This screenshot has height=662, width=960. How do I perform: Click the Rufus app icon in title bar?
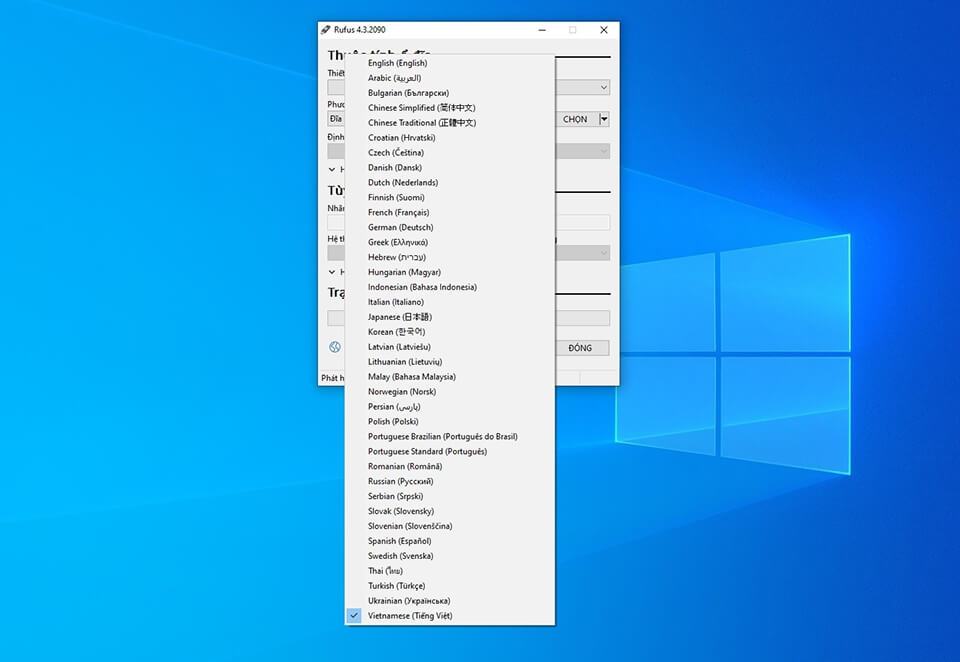click(326, 30)
